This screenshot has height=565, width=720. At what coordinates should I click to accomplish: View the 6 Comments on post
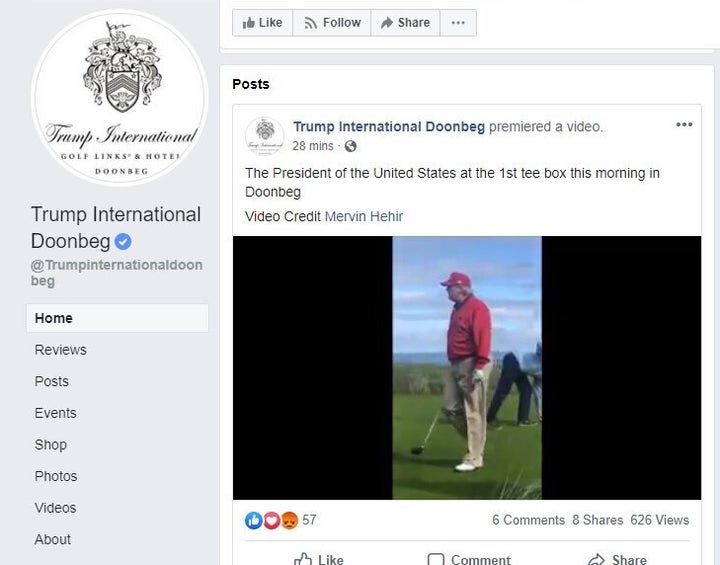pos(527,520)
